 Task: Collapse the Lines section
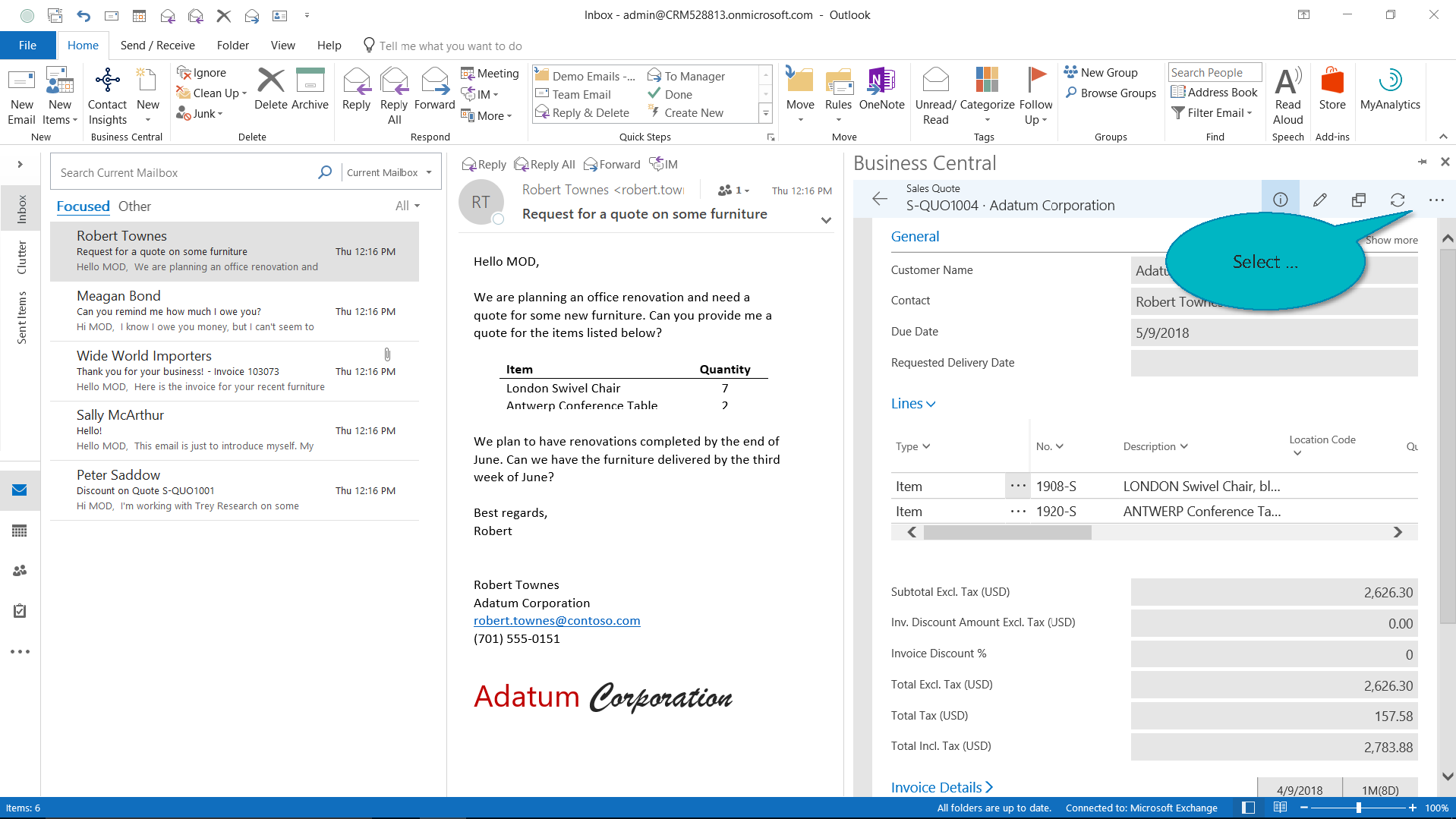coord(912,404)
